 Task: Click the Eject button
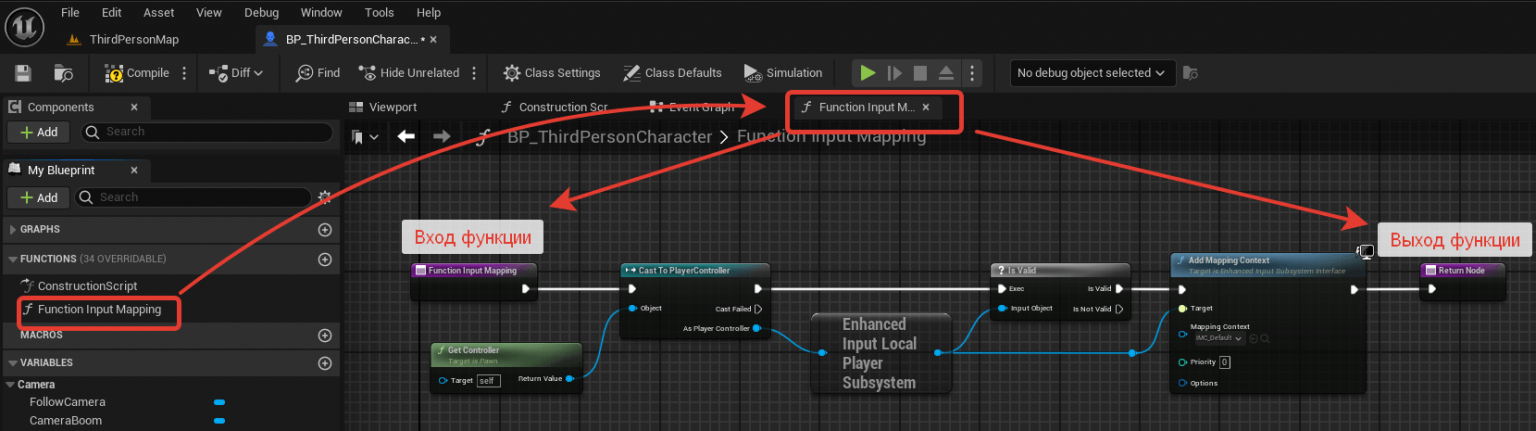coord(946,73)
